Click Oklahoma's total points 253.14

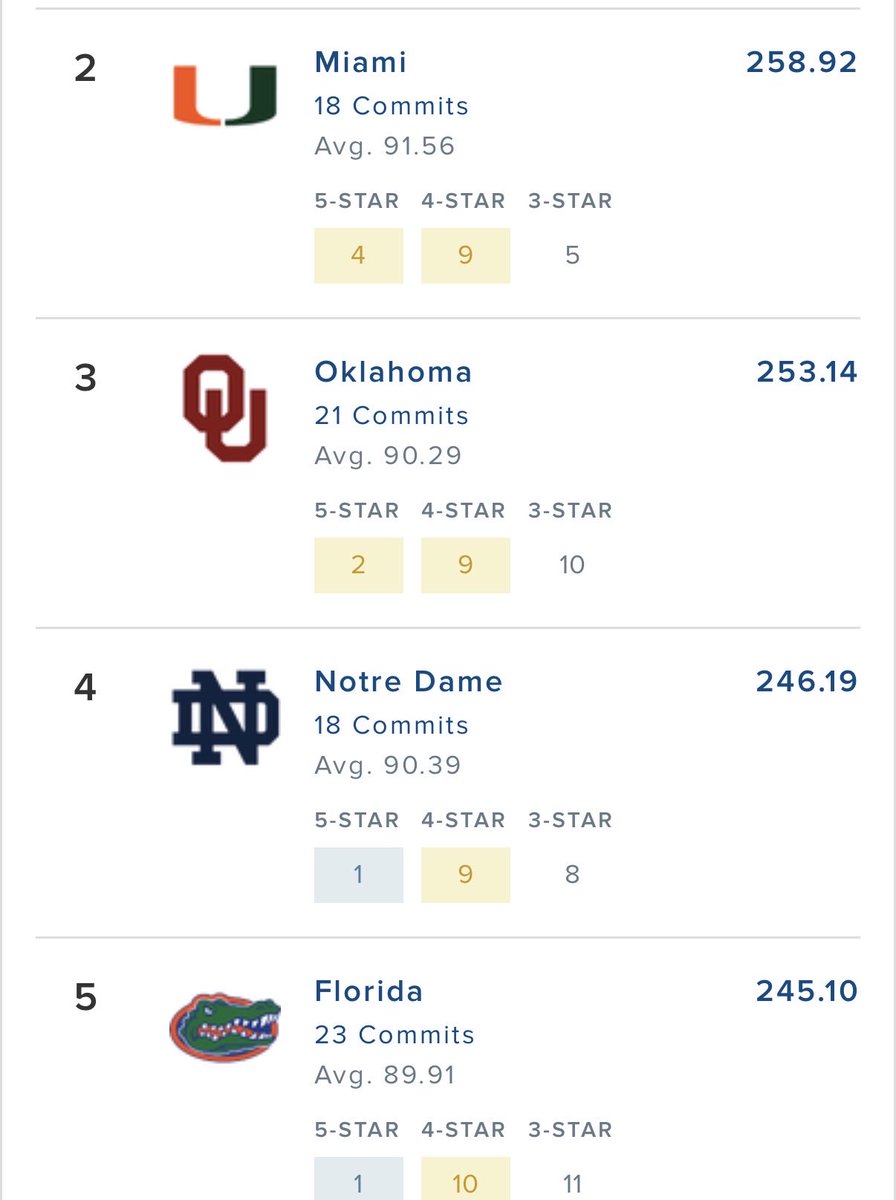pos(806,372)
